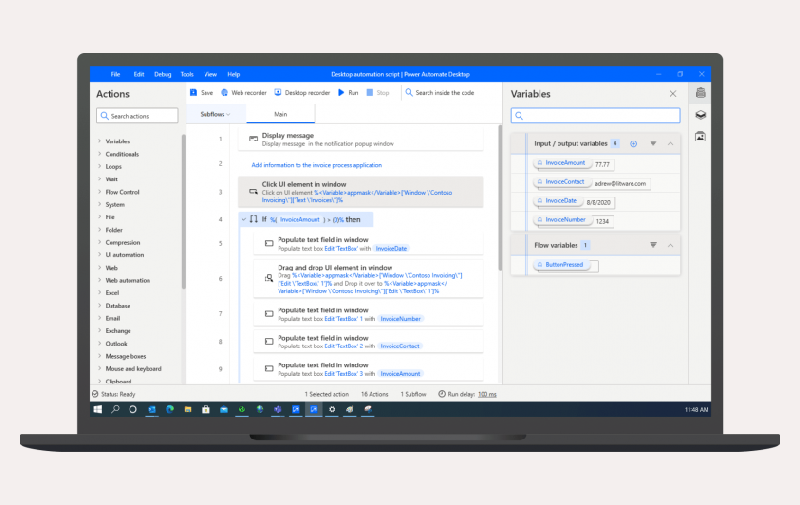Click the Run delay clock icon
The width and height of the screenshot is (800, 505).
pos(442,394)
